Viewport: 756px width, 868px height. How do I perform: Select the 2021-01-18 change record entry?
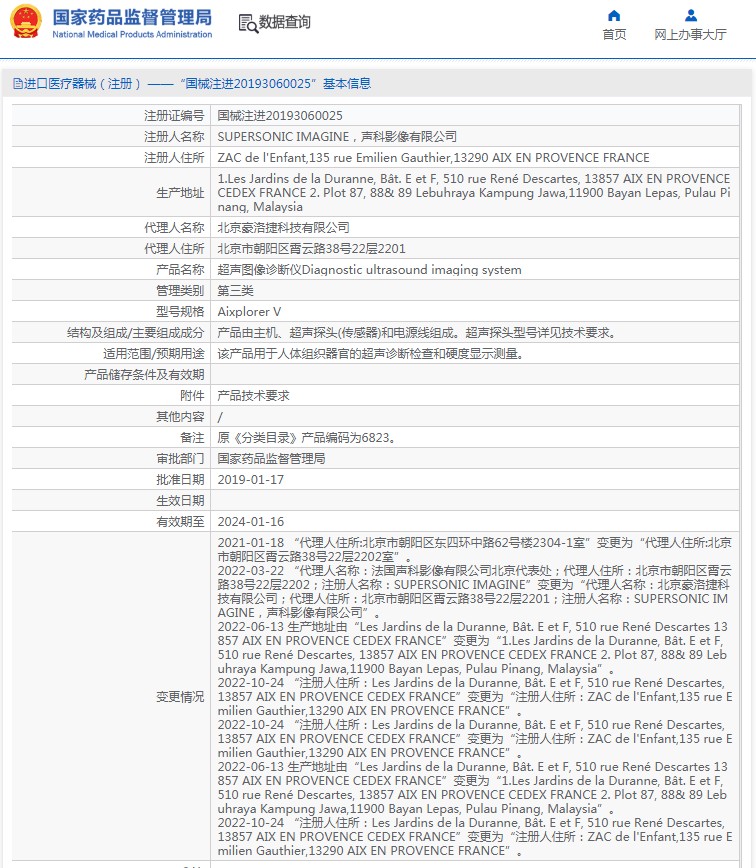click(x=474, y=550)
